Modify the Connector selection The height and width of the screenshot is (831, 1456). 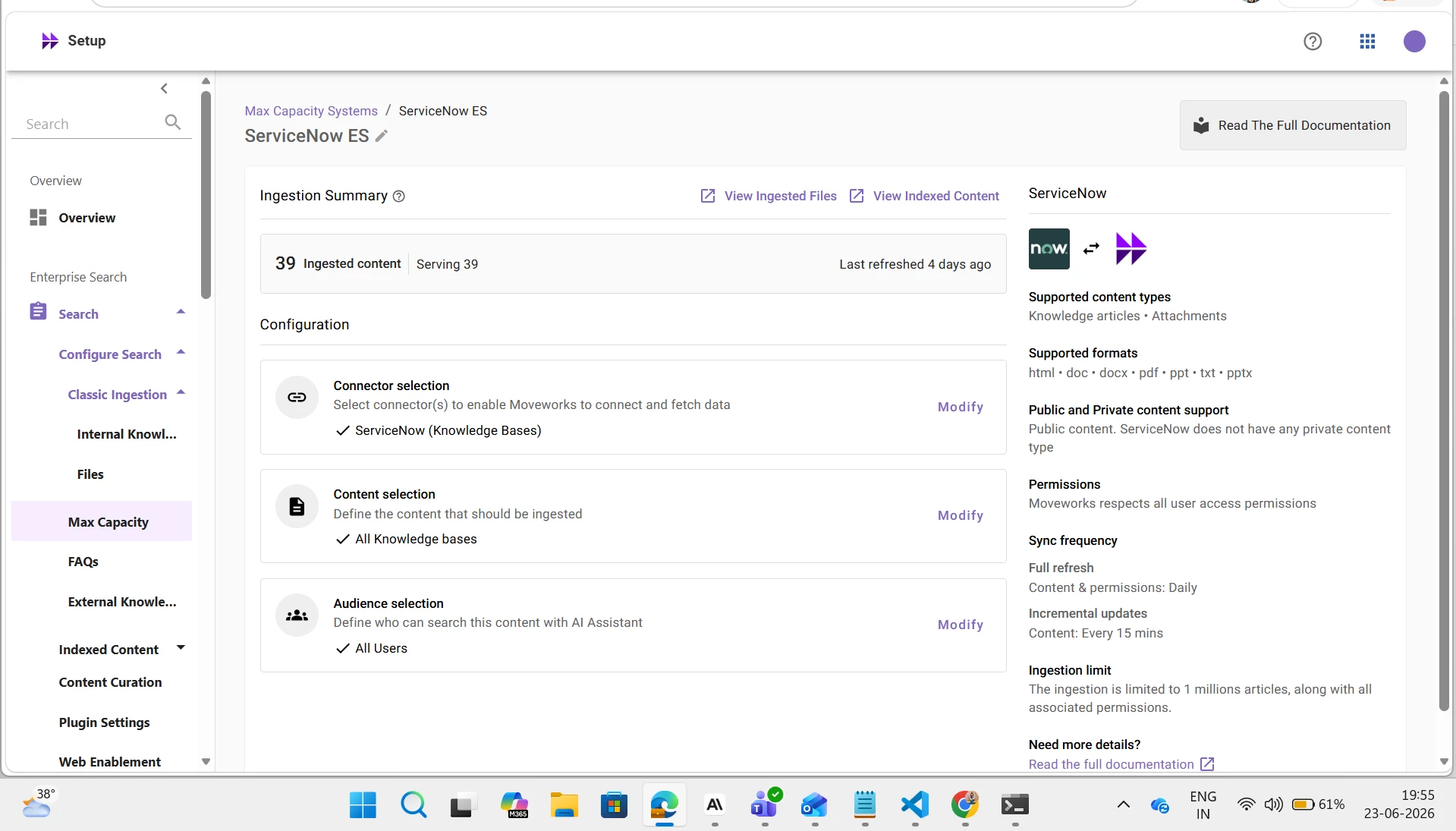click(x=961, y=407)
